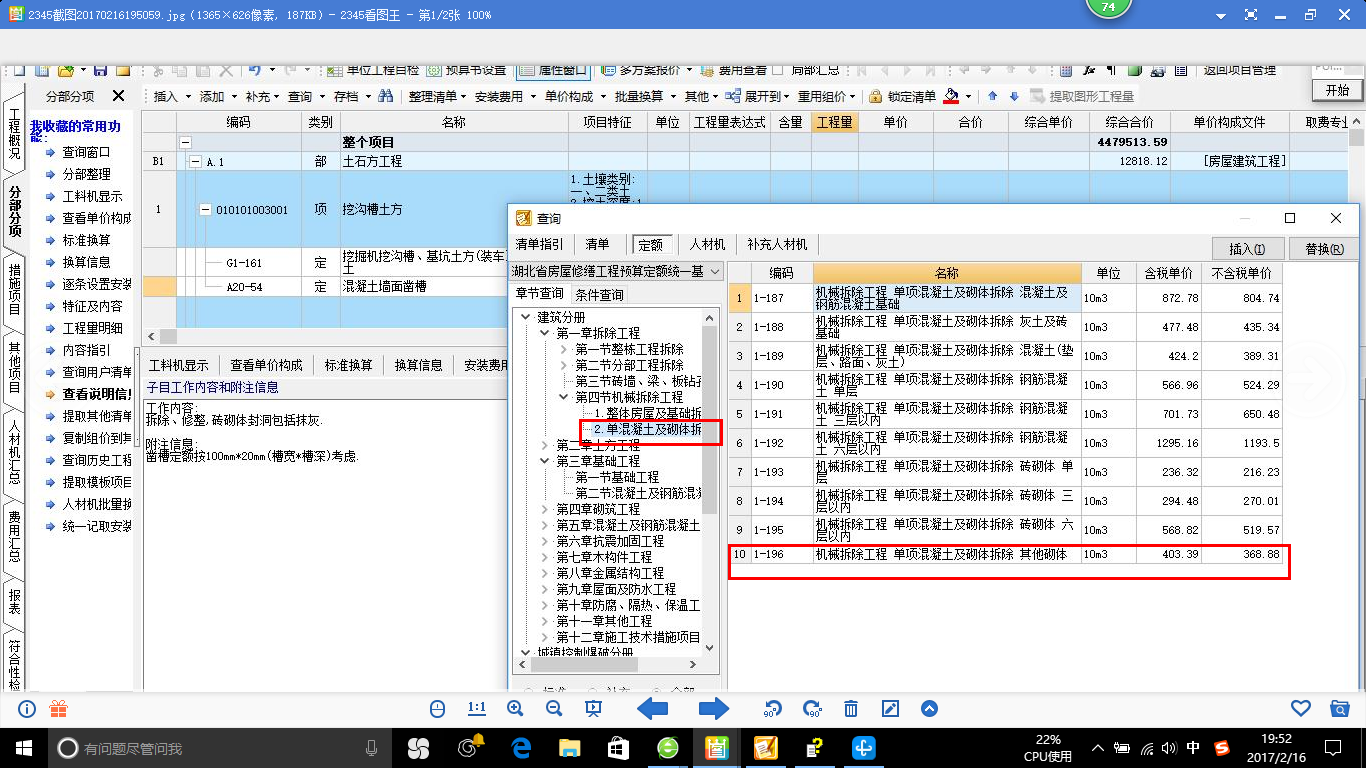Click the round up-arrow more-tools icon
Image resolution: width=1366 pixels, height=768 pixels.
(929, 709)
